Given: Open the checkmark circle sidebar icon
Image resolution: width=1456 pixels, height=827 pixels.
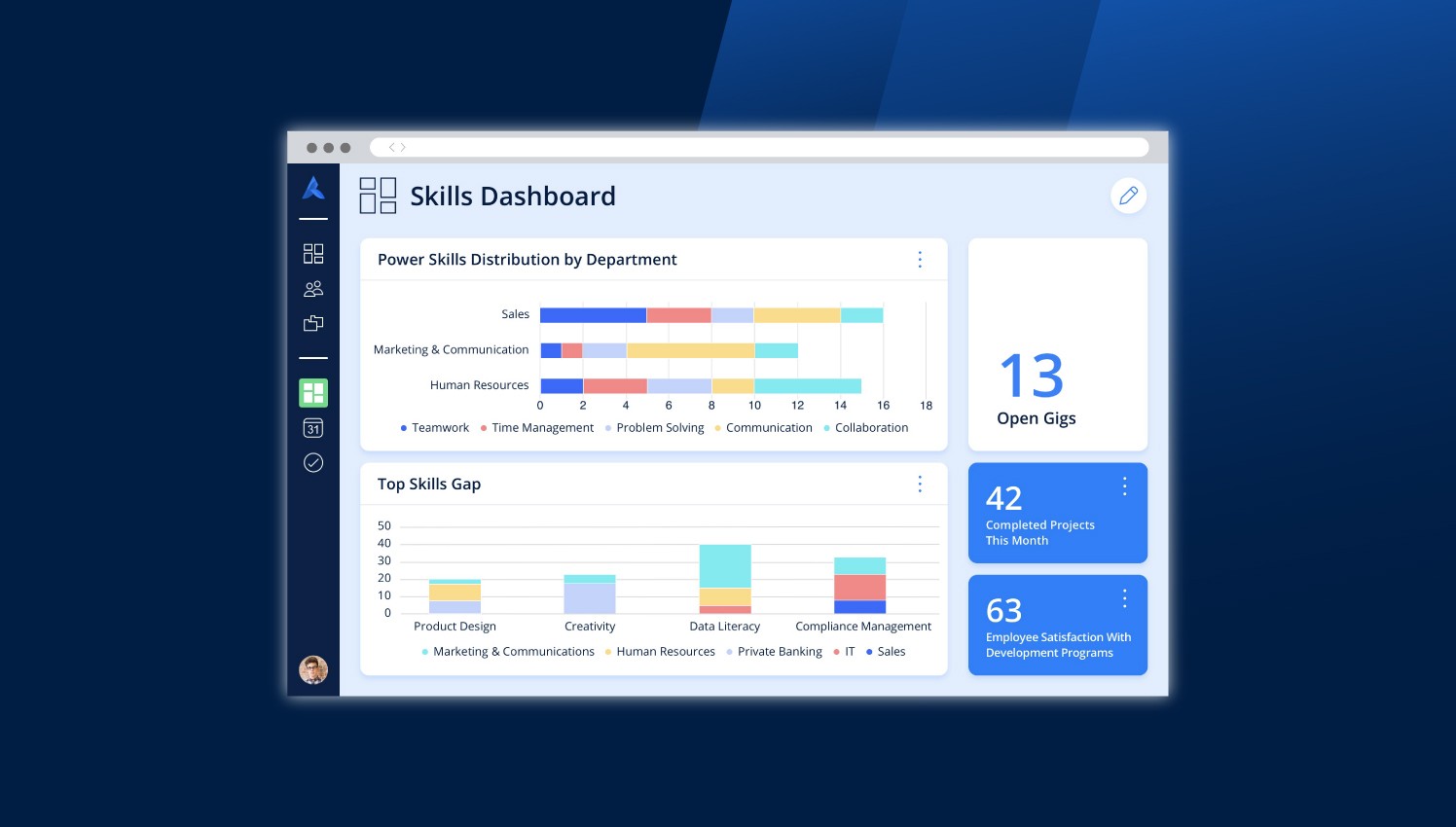Looking at the screenshot, I should point(313,463).
